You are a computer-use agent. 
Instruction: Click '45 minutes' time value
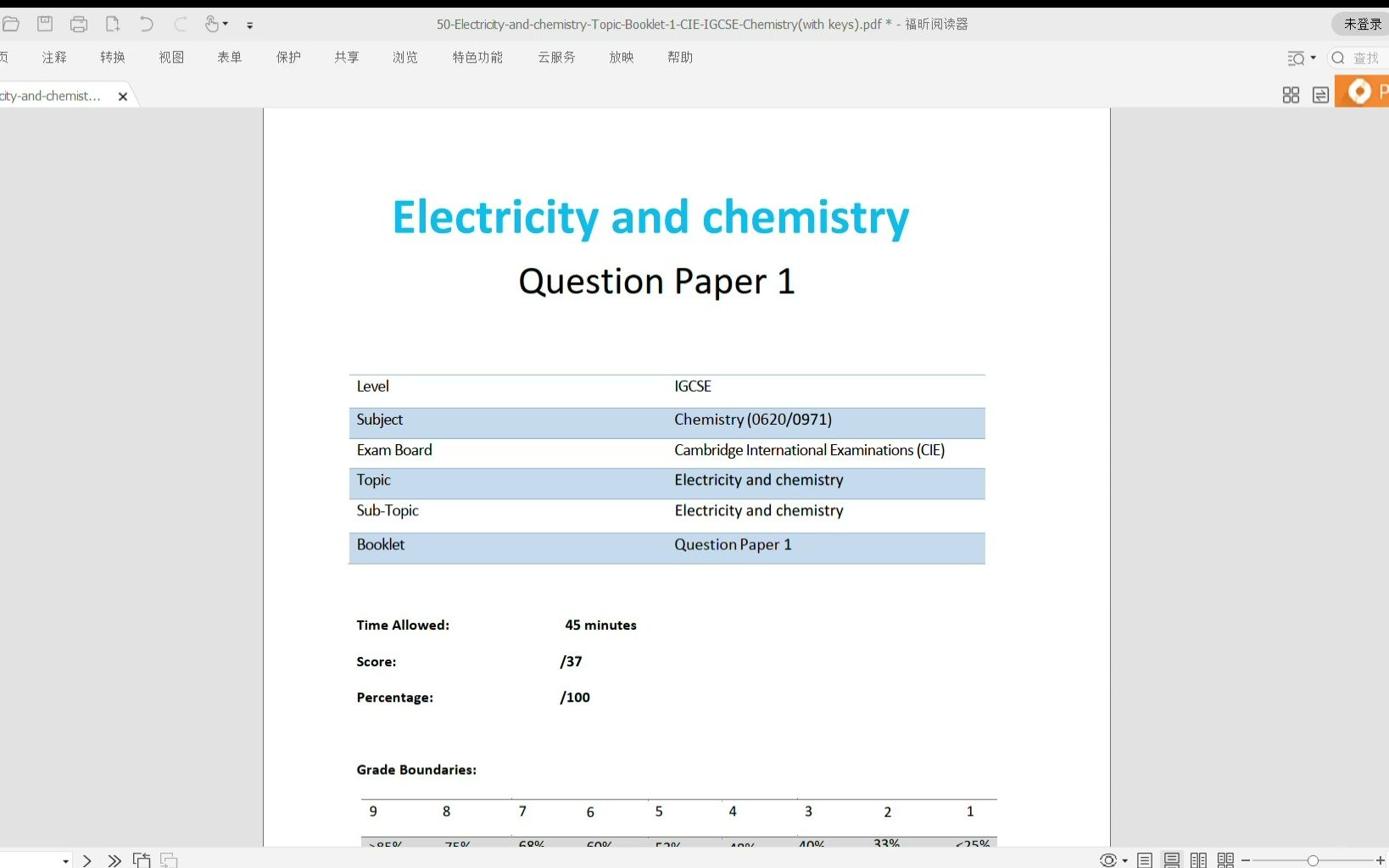click(x=600, y=626)
